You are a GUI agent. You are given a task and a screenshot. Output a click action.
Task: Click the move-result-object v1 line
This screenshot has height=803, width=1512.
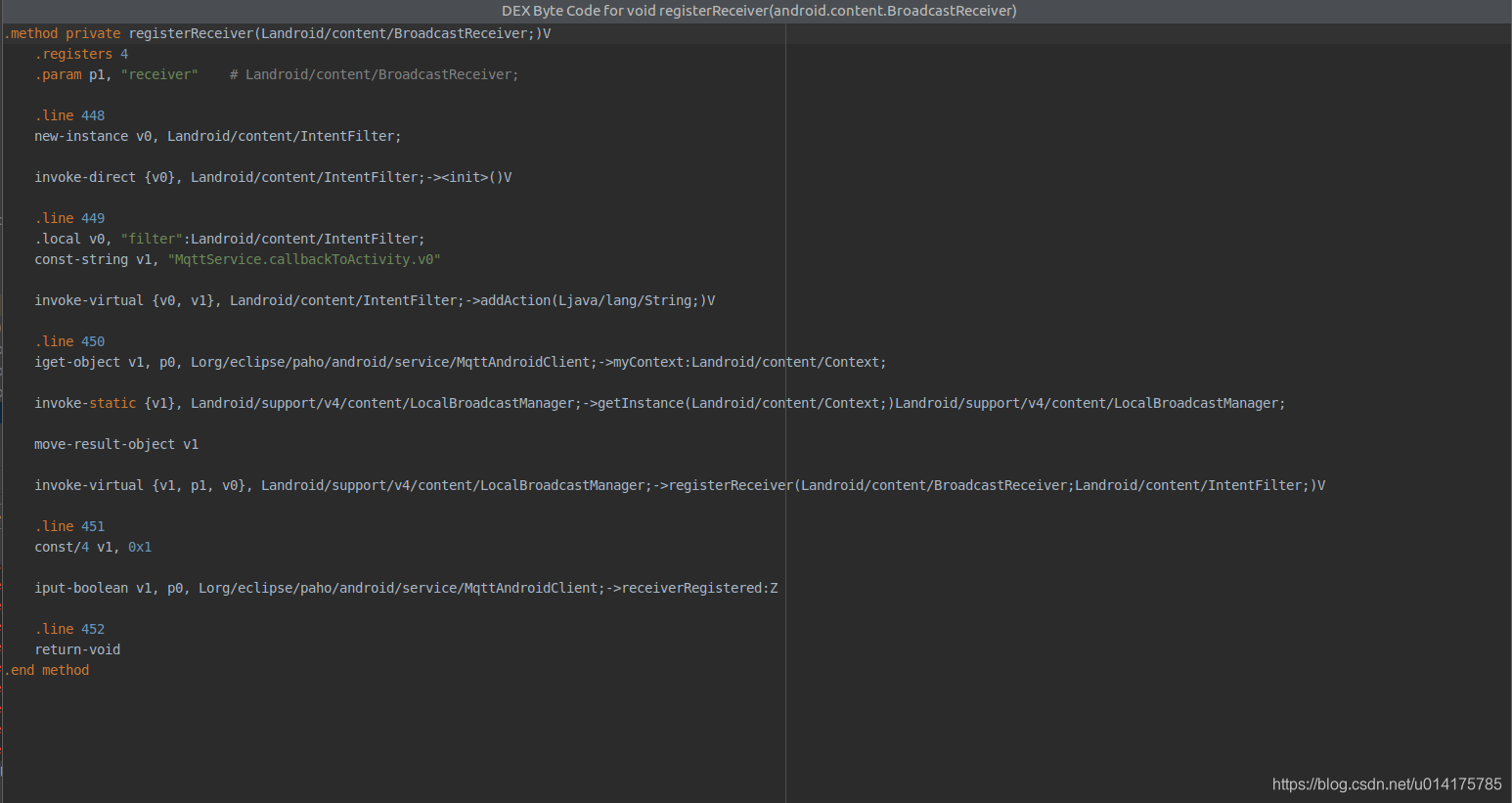[116, 444]
